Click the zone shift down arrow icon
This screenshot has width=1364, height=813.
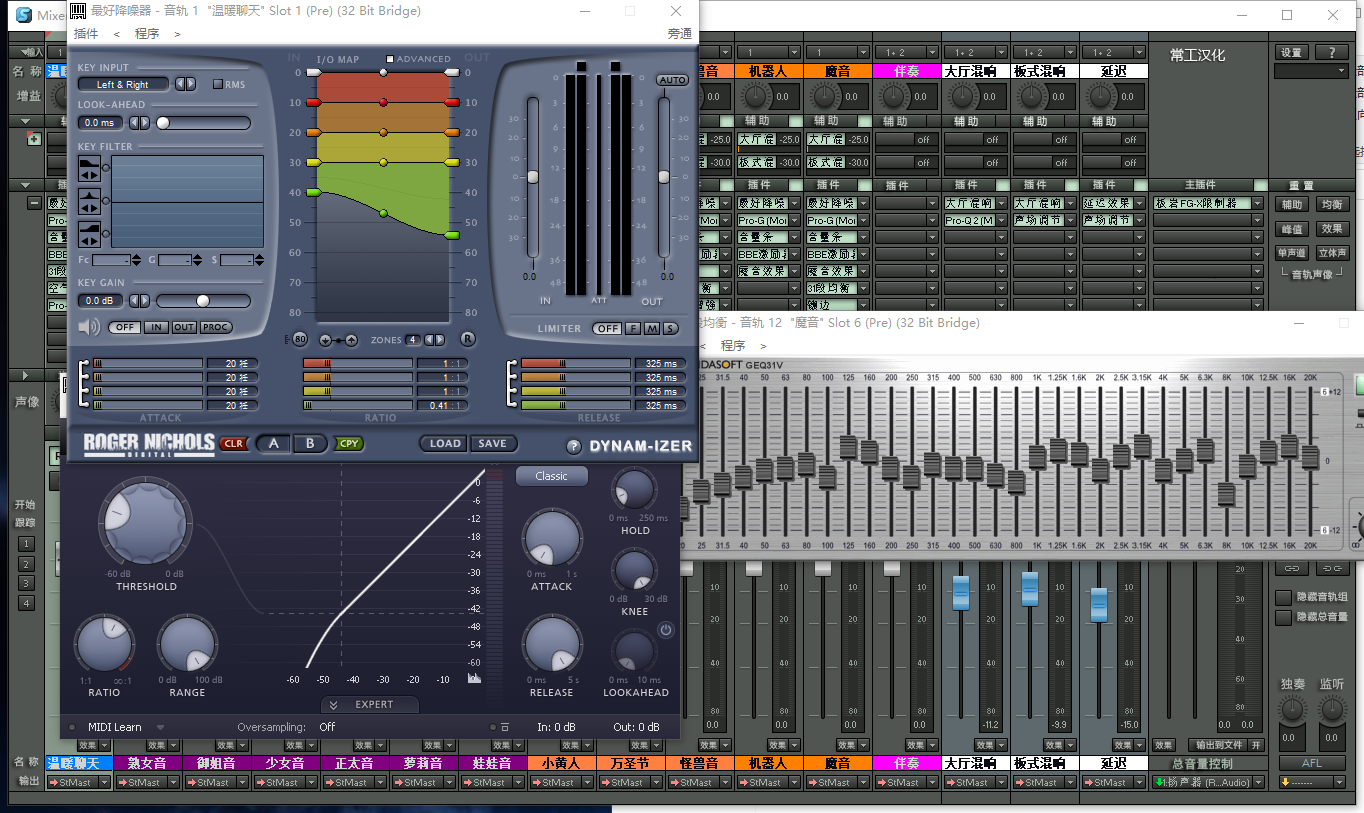pos(326,340)
